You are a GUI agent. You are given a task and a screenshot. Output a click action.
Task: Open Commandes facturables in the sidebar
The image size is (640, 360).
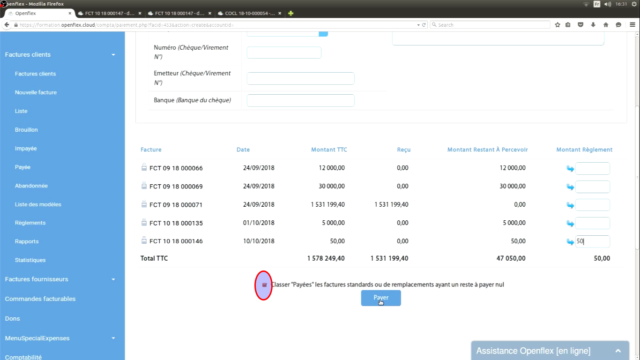(40, 299)
